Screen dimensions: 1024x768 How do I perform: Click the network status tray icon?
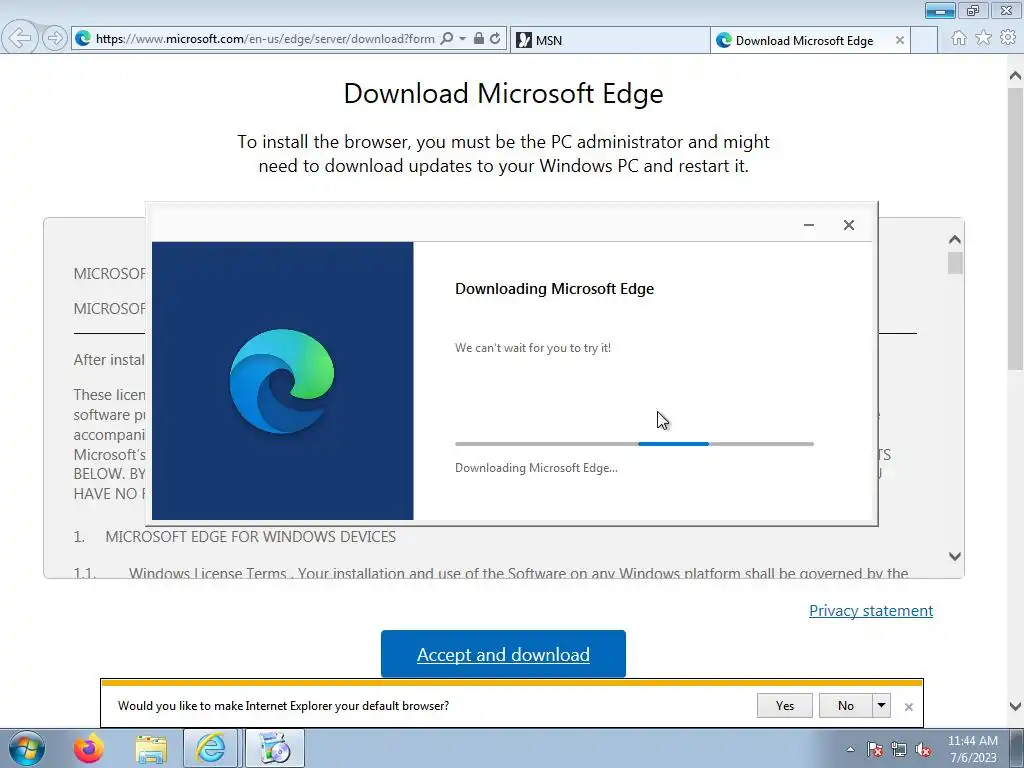tap(899, 750)
